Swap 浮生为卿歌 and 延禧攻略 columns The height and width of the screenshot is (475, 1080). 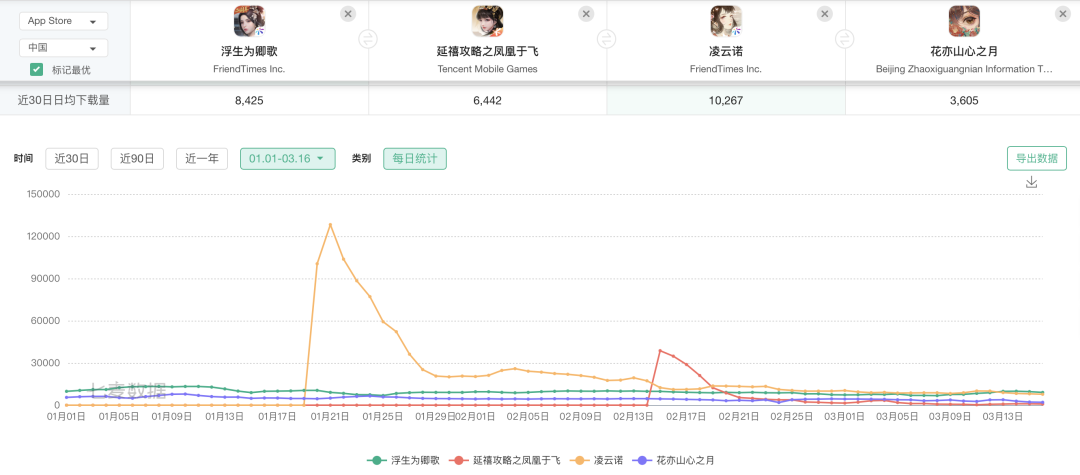[x=368, y=40]
